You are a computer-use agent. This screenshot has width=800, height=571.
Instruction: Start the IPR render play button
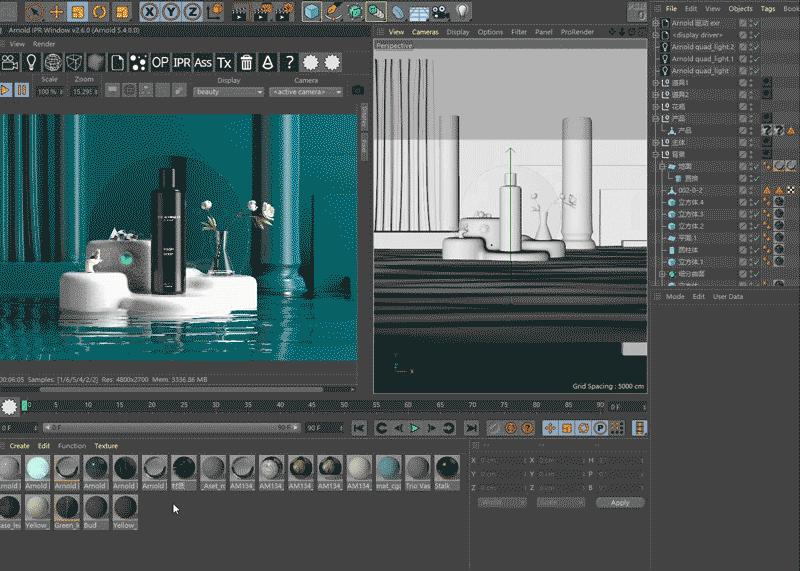tap(6, 91)
